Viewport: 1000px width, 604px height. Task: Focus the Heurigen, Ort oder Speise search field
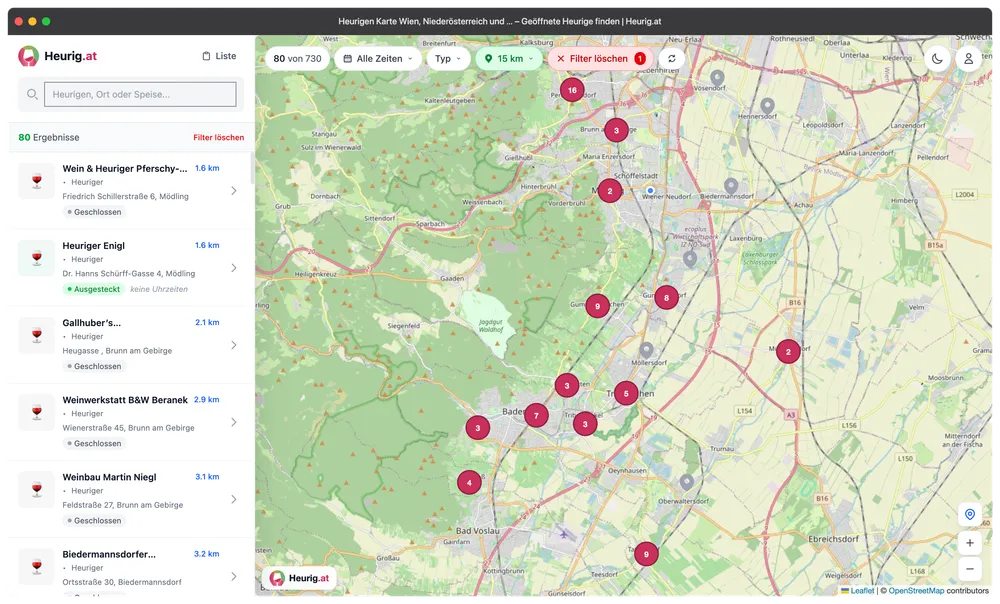pos(140,94)
